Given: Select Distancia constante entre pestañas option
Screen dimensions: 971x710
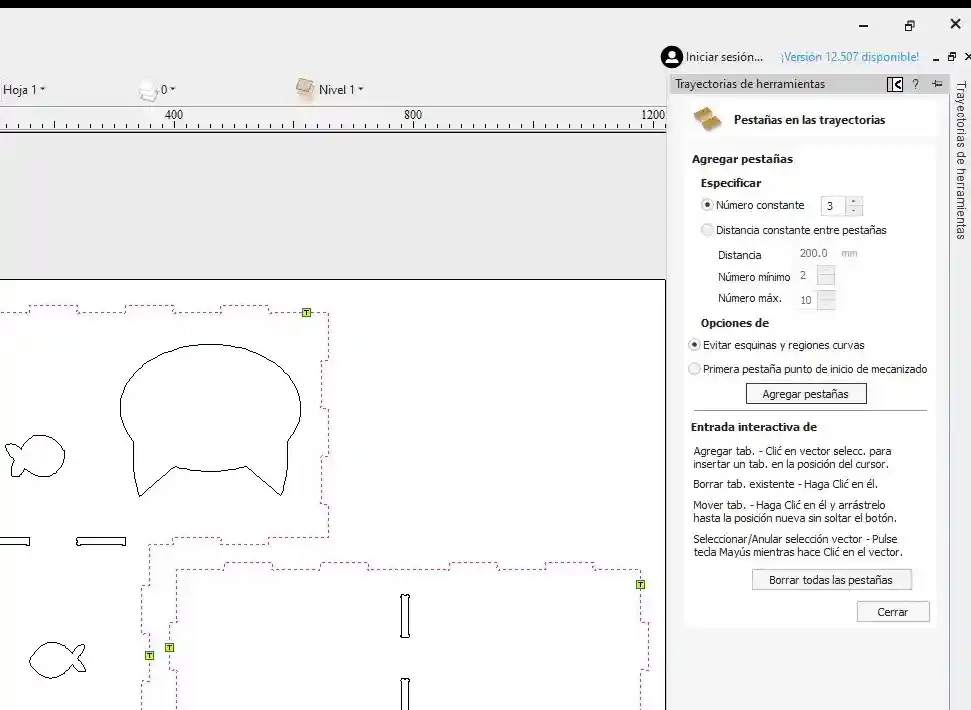Looking at the screenshot, I should click(x=707, y=230).
